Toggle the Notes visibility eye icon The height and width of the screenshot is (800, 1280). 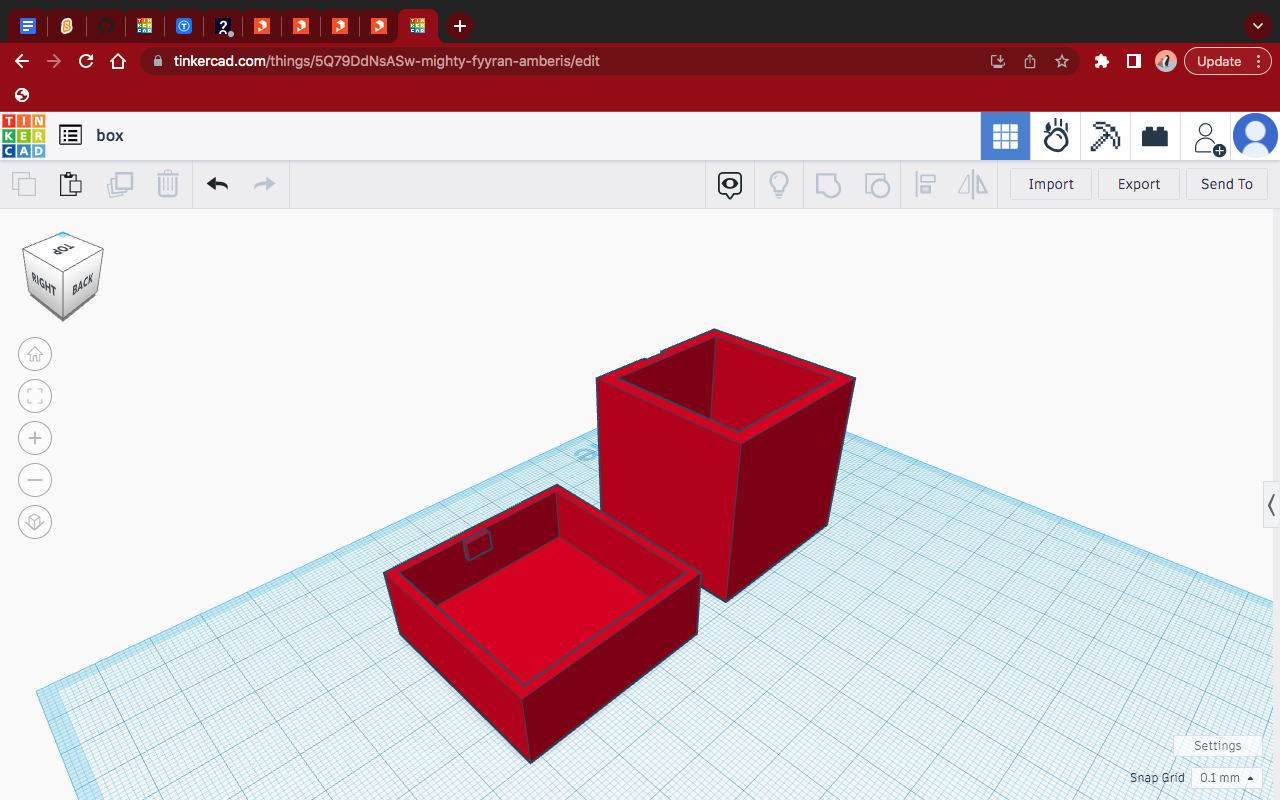point(730,184)
